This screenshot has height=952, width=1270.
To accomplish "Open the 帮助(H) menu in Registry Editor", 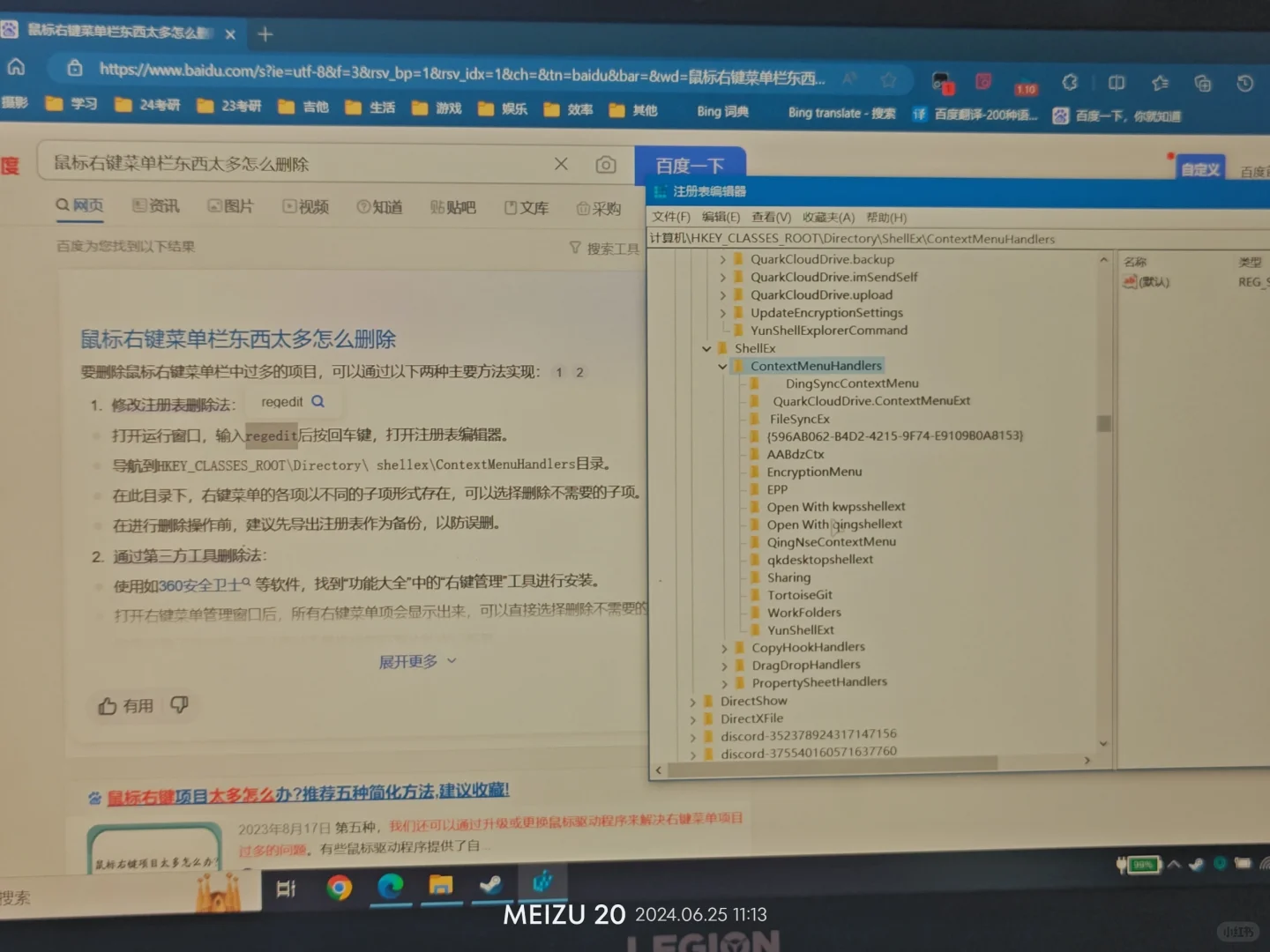I will click(x=886, y=218).
